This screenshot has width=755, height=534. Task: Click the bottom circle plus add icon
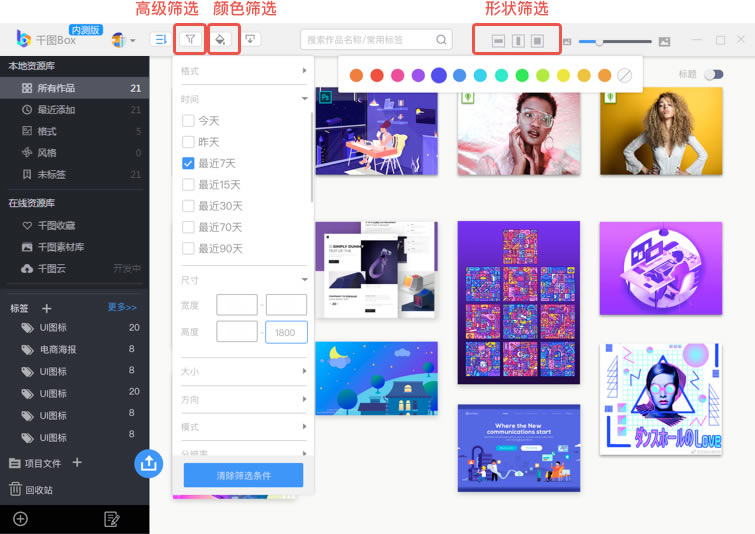pos(20,519)
